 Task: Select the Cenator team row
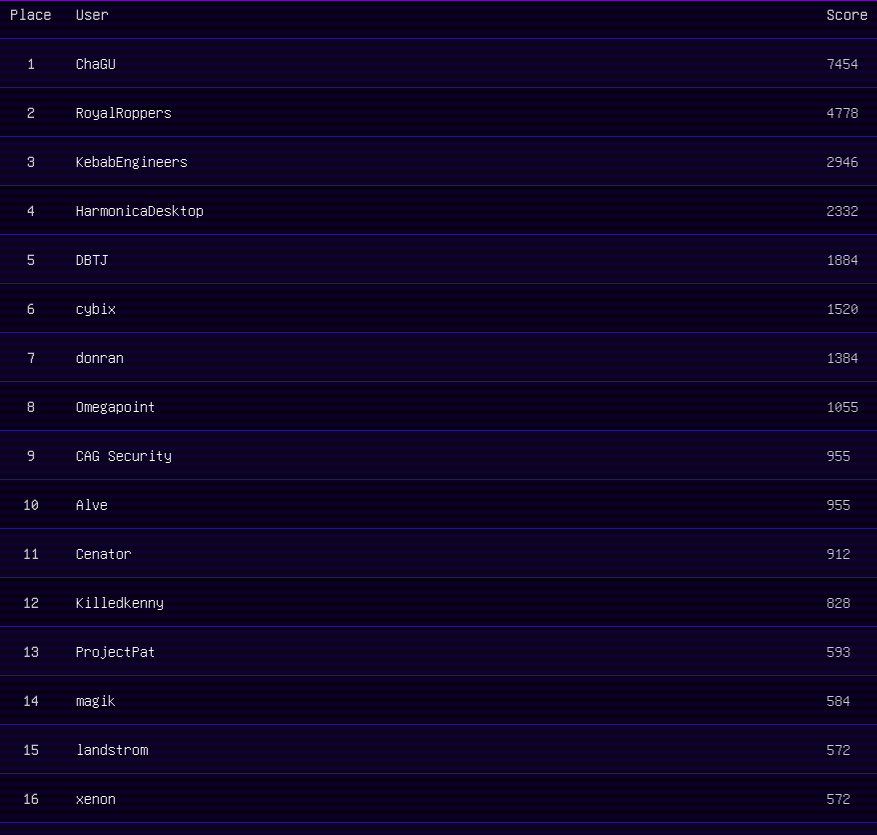point(103,554)
